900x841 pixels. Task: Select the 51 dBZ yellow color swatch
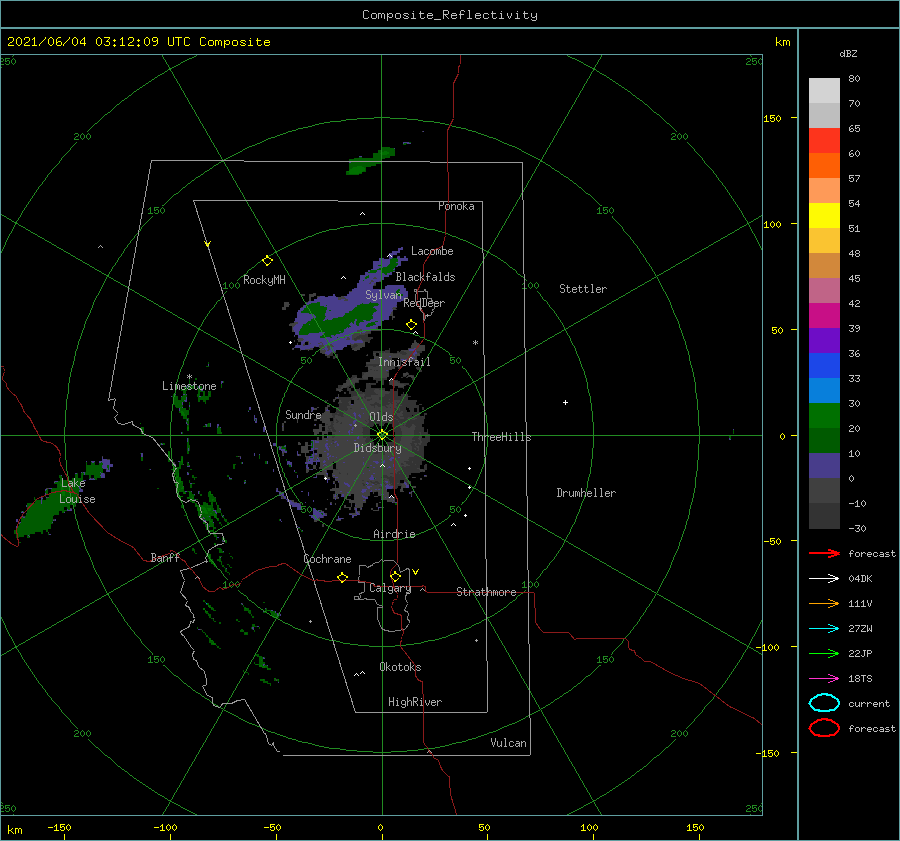click(824, 216)
